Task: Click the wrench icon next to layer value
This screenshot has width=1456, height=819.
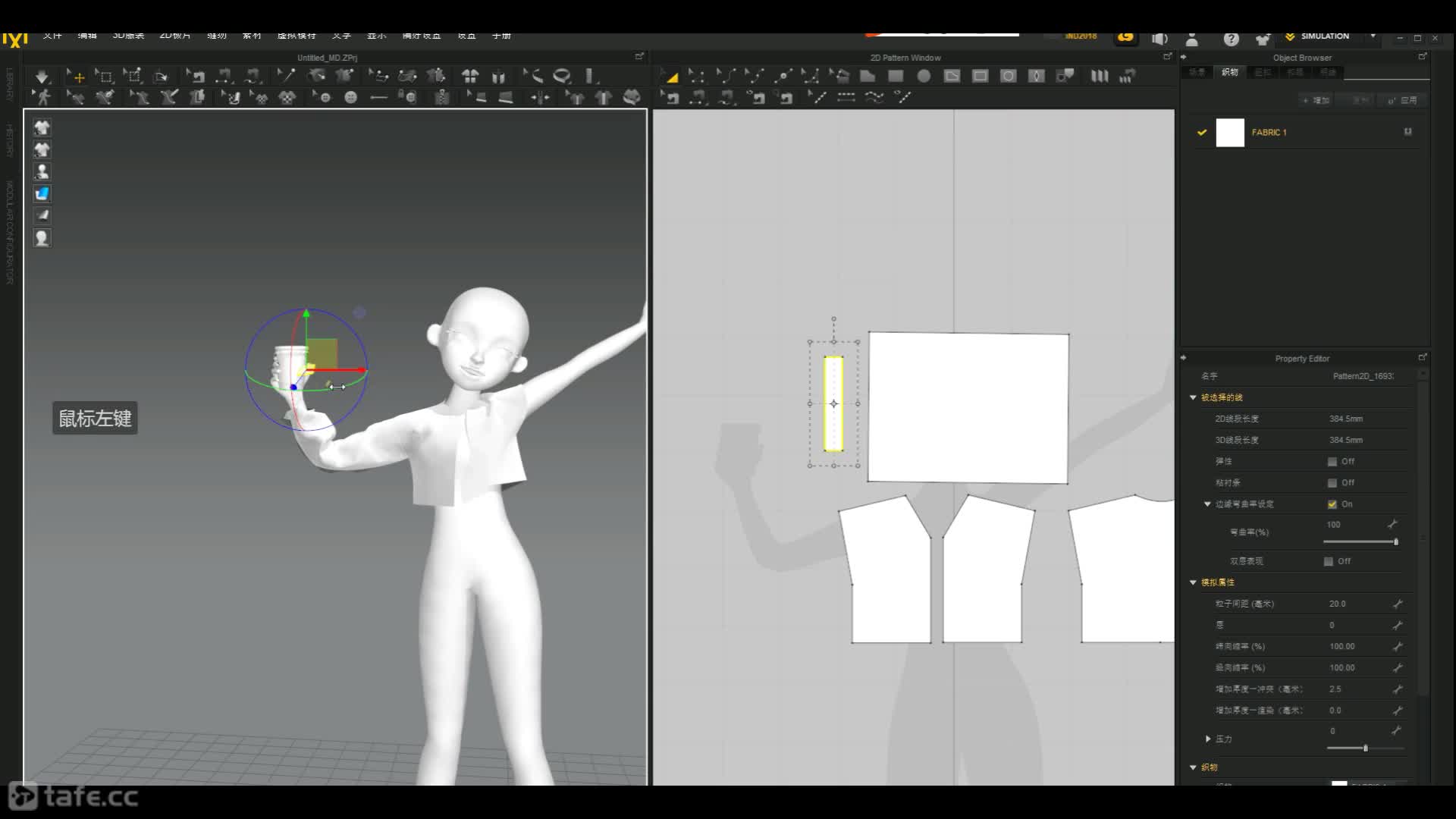Action: click(x=1397, y=625)
